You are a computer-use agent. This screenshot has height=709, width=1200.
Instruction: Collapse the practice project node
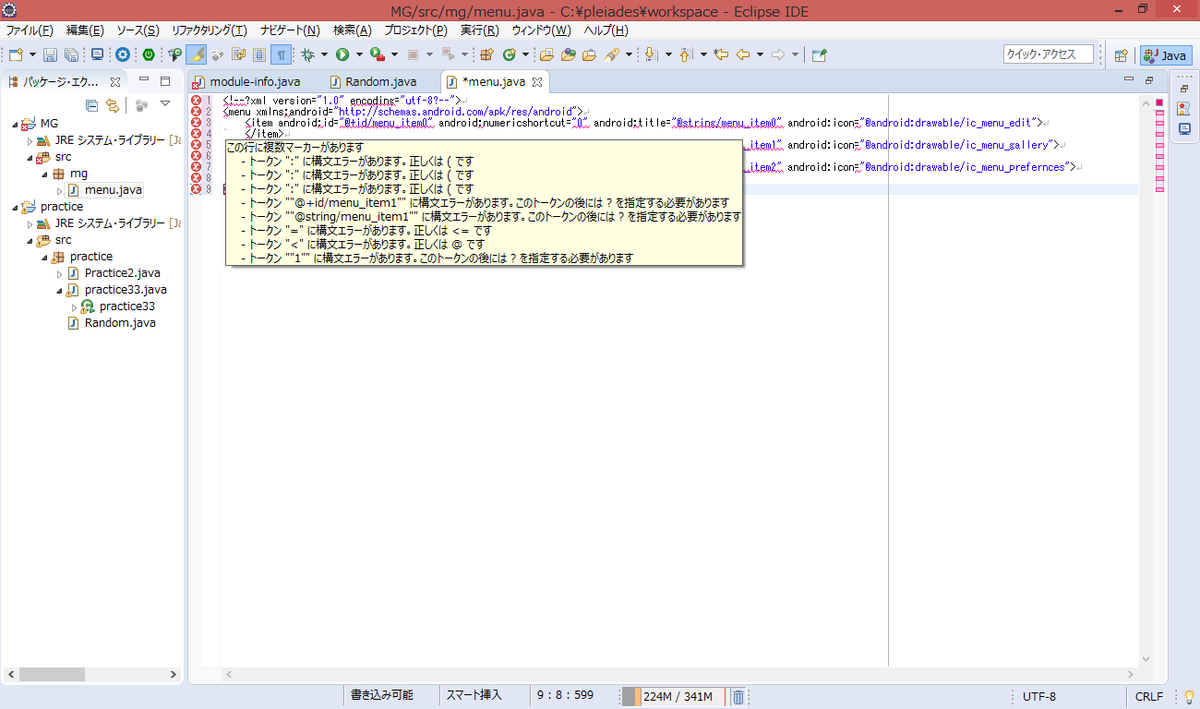17,206
